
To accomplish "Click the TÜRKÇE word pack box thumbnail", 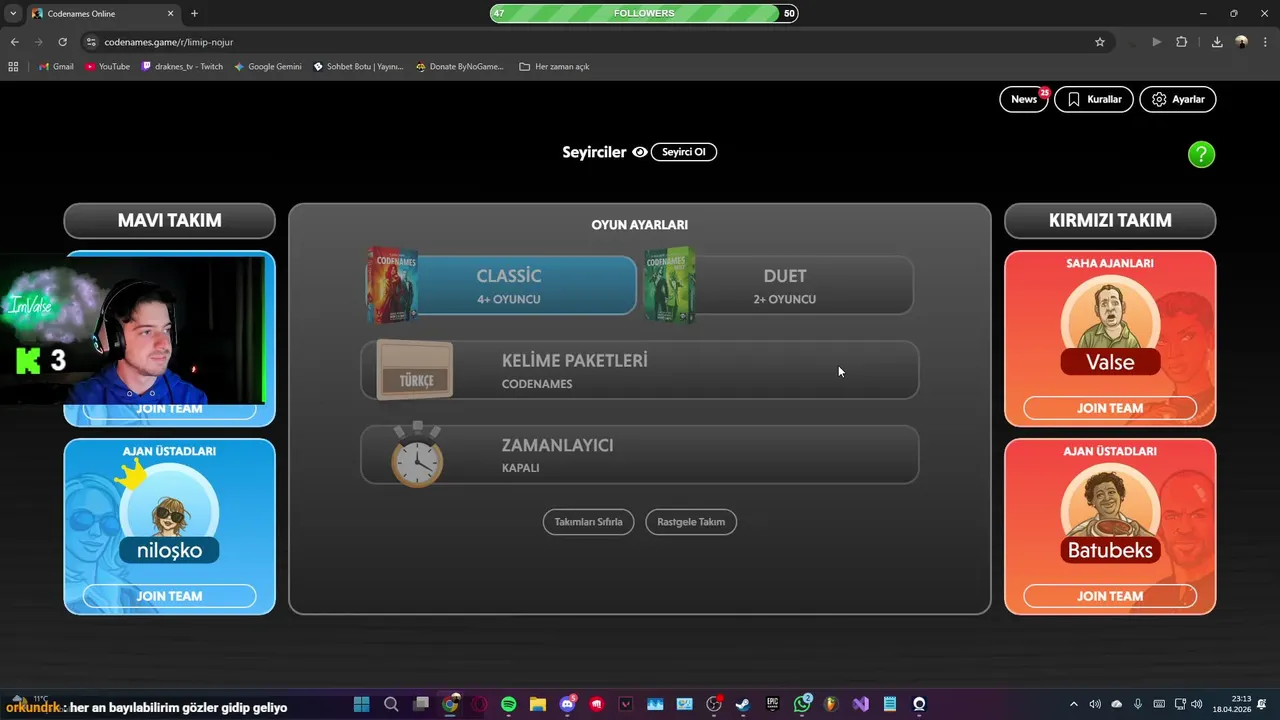I will [x=415, y=370].
